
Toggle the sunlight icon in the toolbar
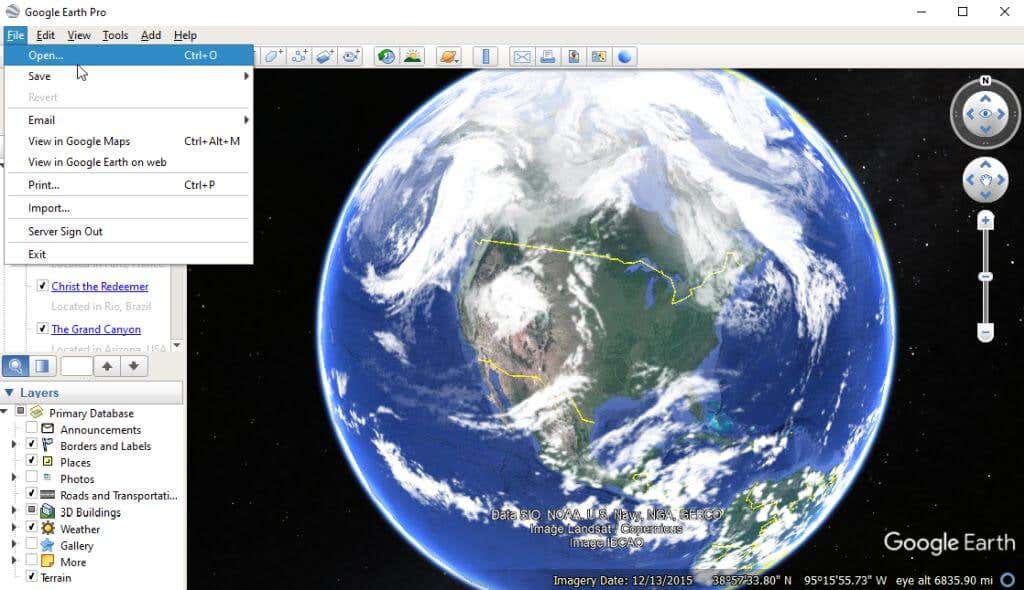[412, 56]
